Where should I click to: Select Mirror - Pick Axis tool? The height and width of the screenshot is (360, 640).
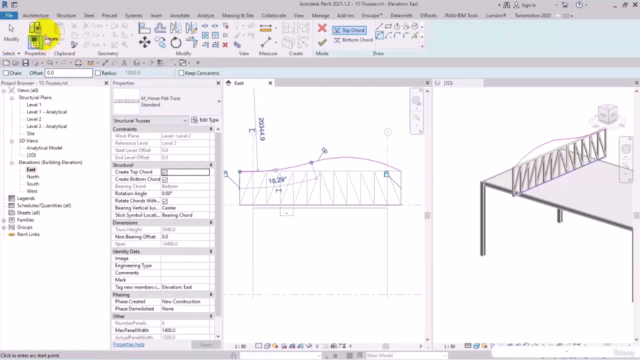pyautogui.click(x=176, y=28)
